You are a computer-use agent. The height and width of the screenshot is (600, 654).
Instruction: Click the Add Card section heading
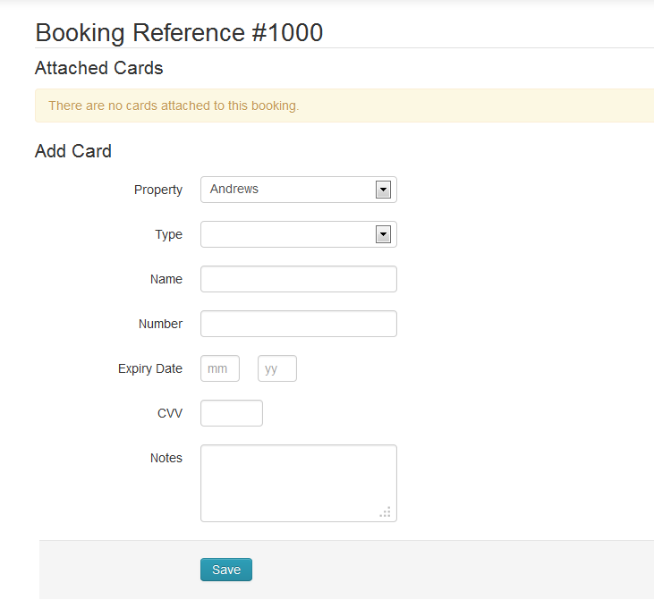(73, 151)
